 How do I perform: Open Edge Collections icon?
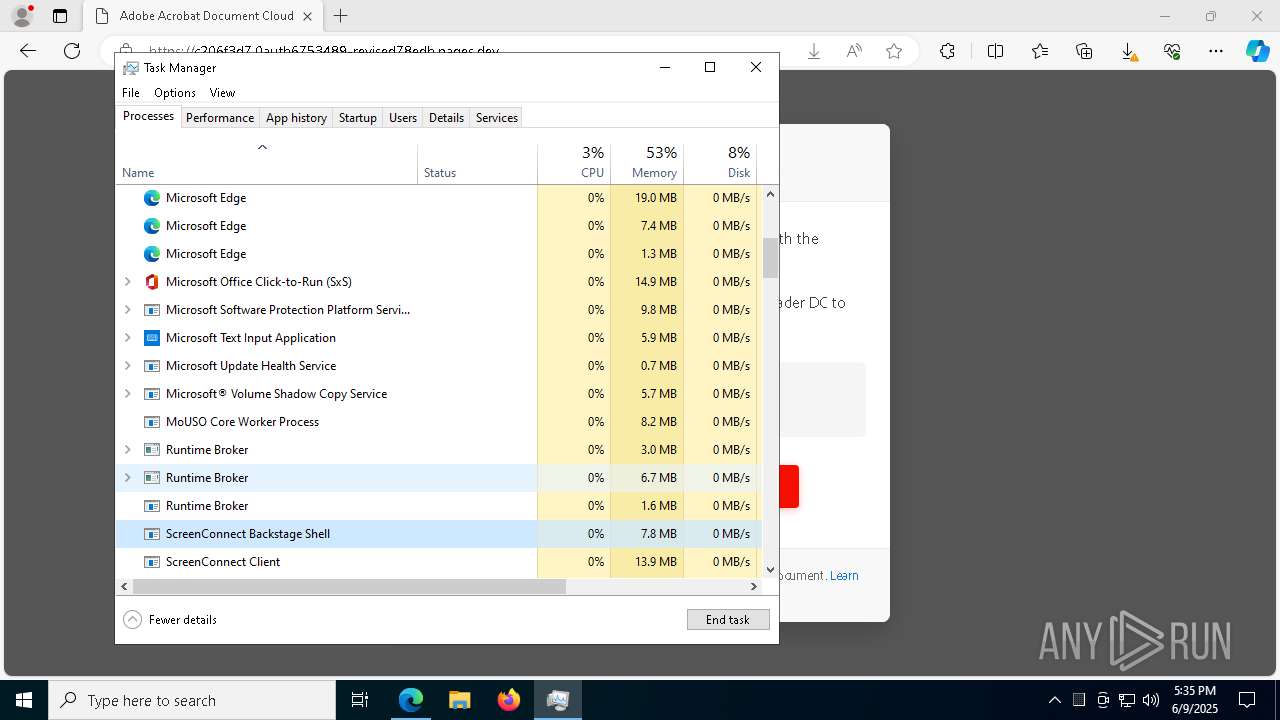[1084, 51]
